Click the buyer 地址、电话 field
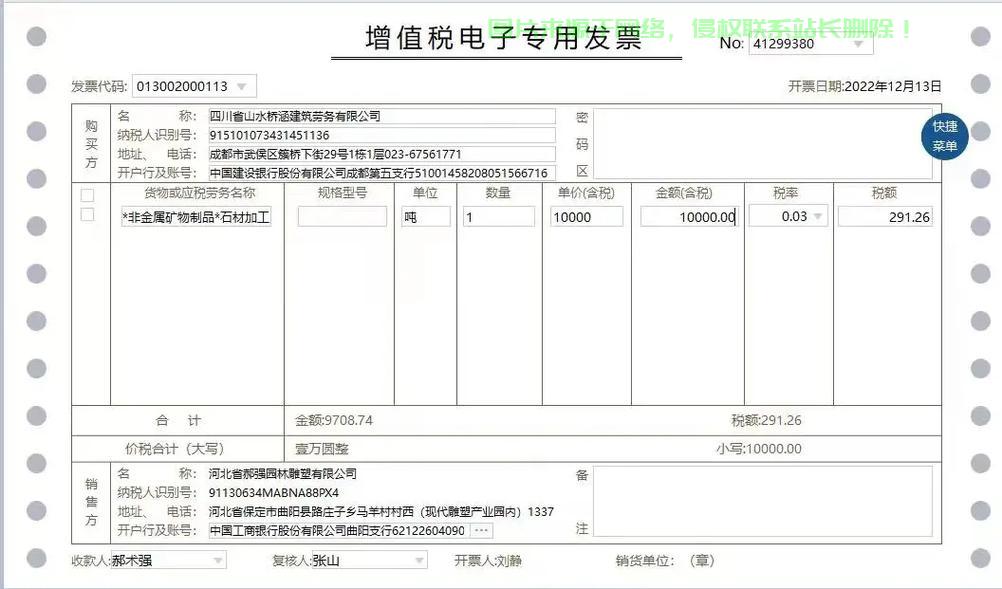The width and height of the screenshot is (1002, 589). tap(382, 154)
